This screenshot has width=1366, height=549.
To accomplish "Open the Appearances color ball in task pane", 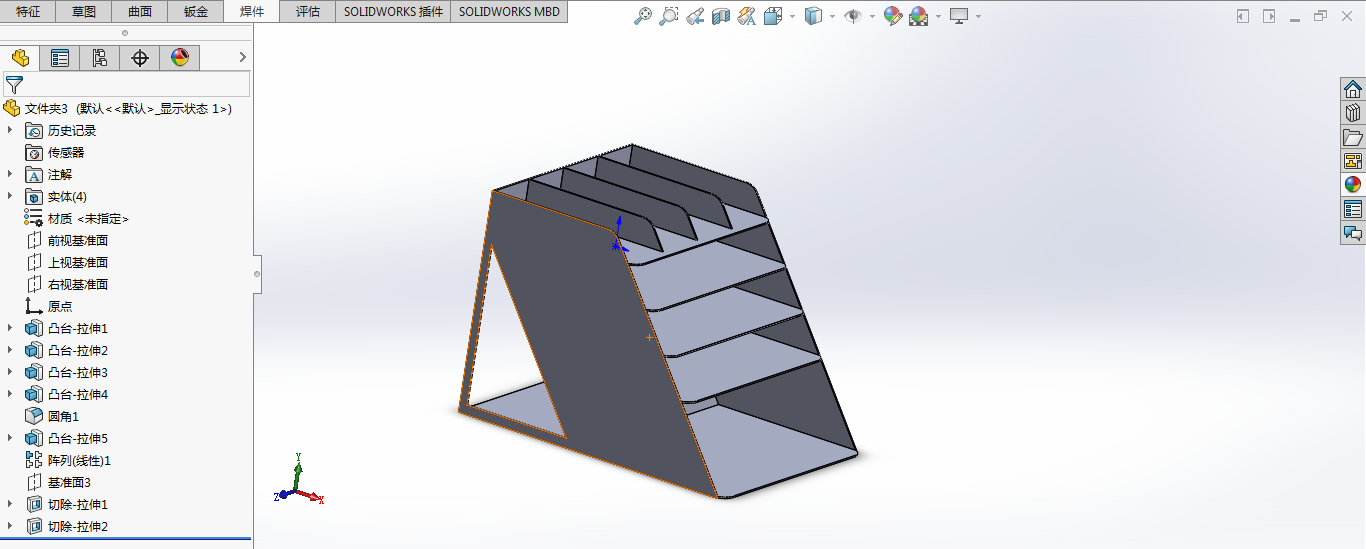I will [1353, 185].
